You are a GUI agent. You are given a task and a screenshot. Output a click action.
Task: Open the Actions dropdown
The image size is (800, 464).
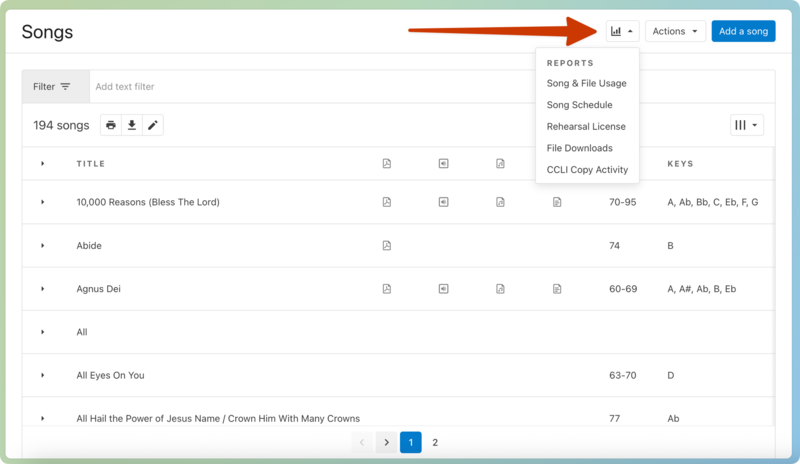(675, 31)
